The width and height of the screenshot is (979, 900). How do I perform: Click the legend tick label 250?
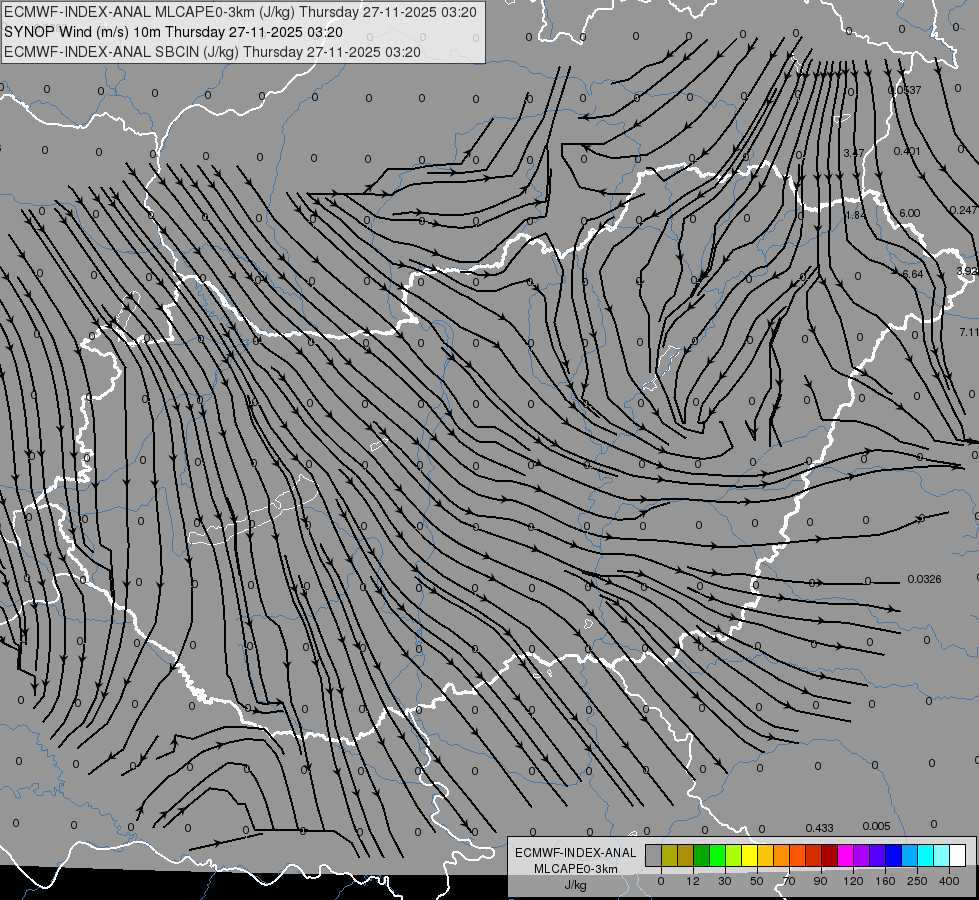tap(917, 881)
